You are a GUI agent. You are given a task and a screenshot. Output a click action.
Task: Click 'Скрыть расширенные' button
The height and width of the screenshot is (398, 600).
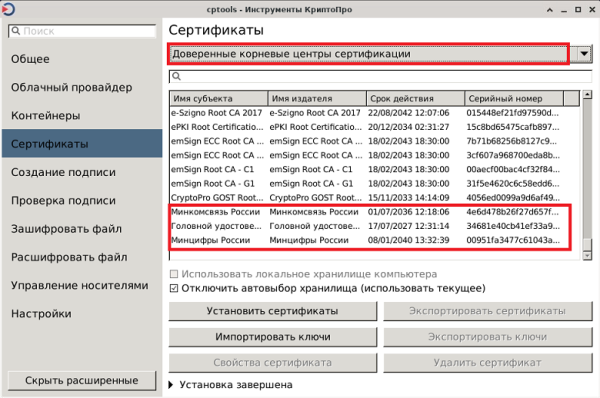82,380
